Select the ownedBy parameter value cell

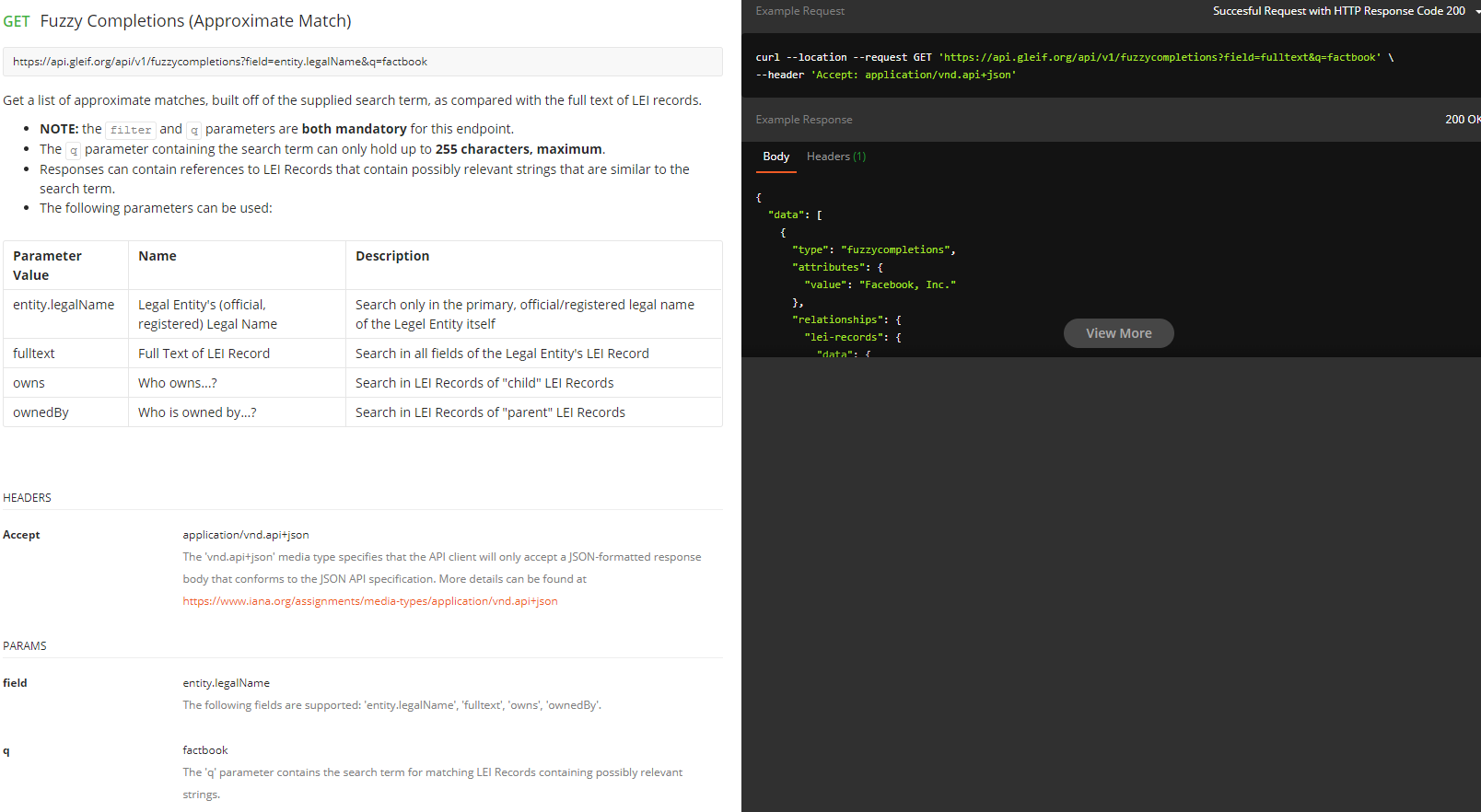41,412
